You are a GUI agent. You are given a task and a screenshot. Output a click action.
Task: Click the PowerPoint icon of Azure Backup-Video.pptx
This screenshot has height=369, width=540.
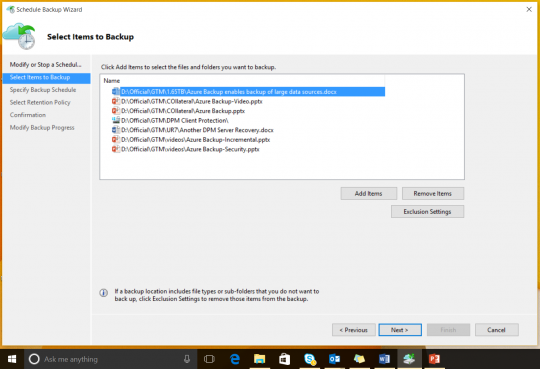tap(115, 101)
